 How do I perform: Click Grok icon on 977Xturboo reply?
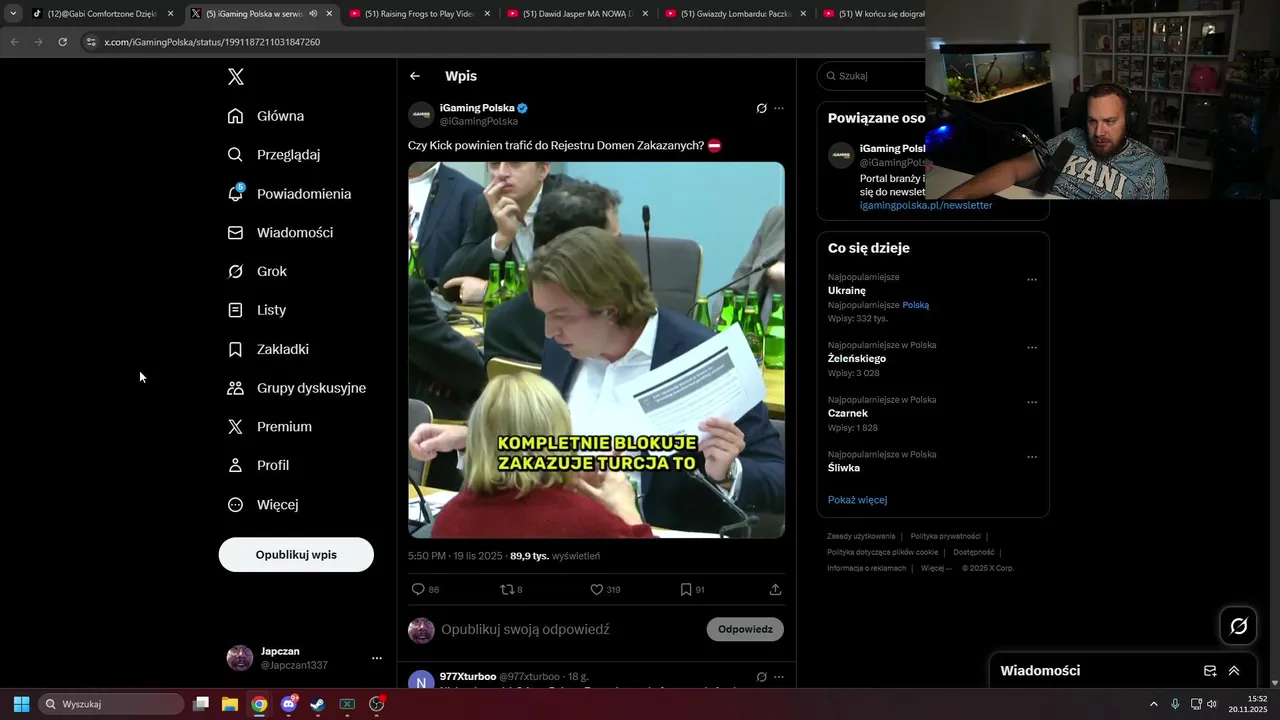(762, 677)
